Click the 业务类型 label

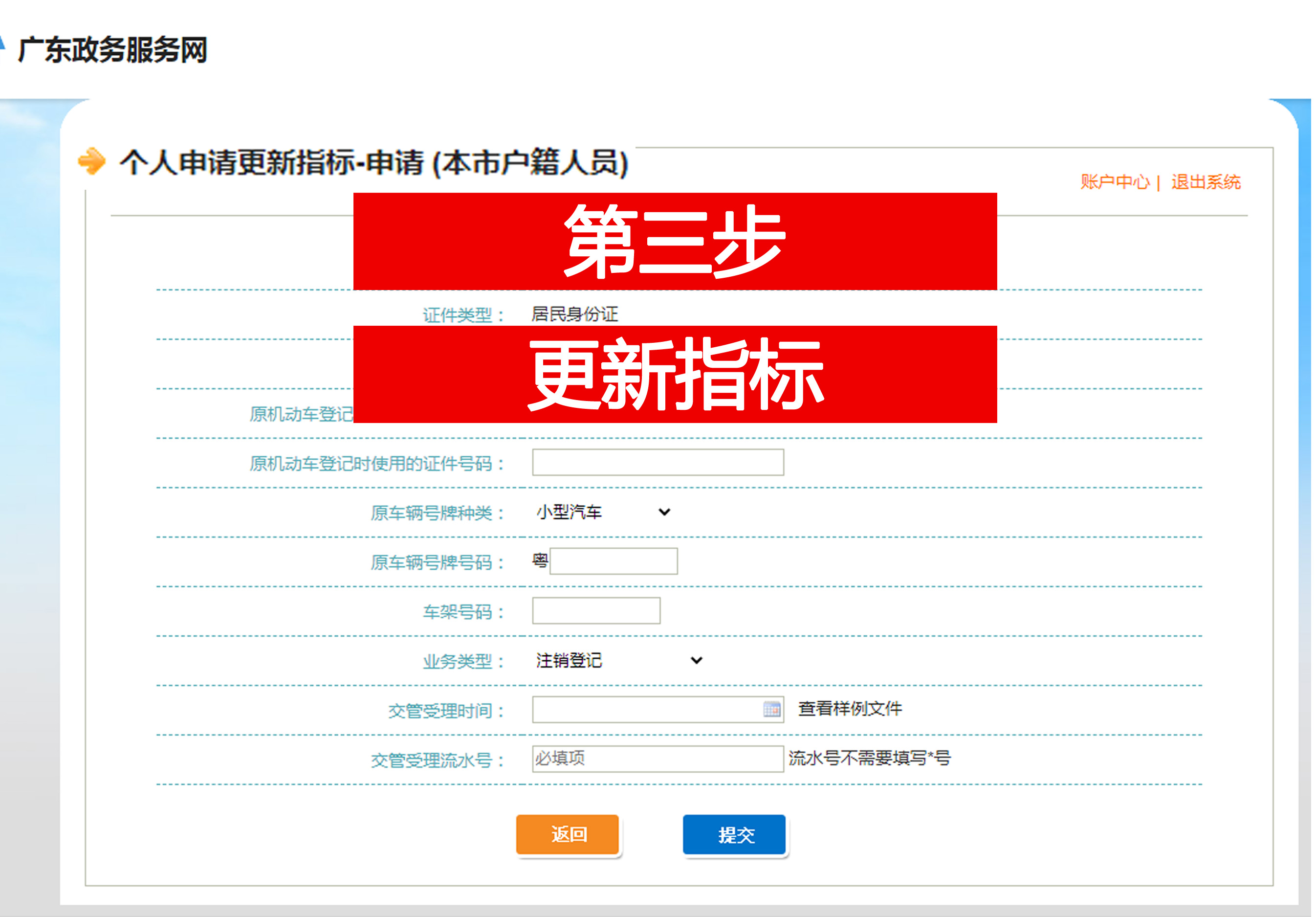coord(463,661)
